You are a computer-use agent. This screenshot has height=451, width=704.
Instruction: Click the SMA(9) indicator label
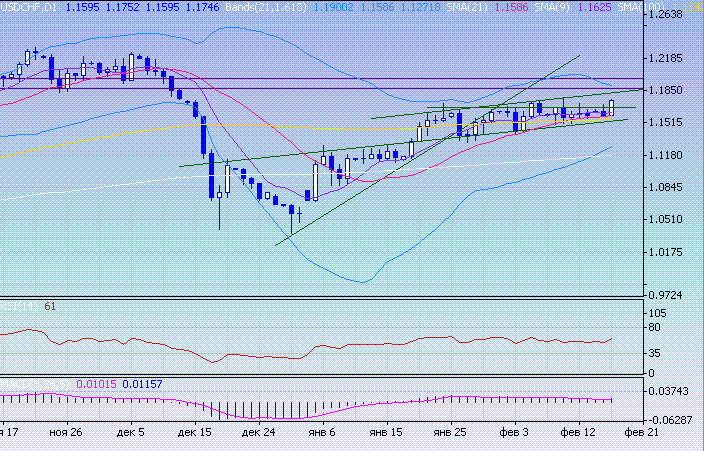pyautogui.click(x=587, y=6)
